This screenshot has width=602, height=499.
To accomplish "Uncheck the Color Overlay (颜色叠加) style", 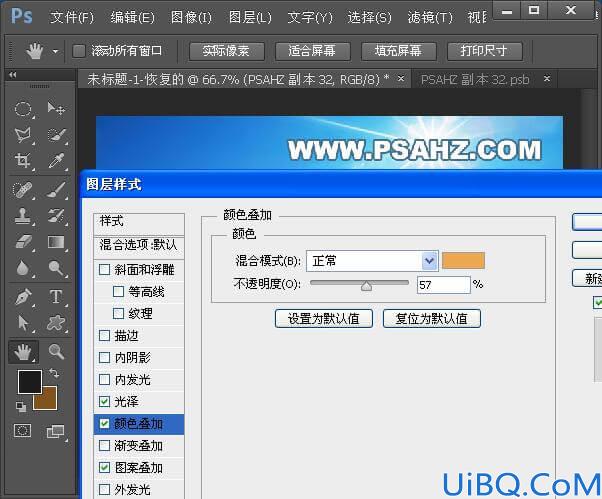I will (x=104, y=424).
